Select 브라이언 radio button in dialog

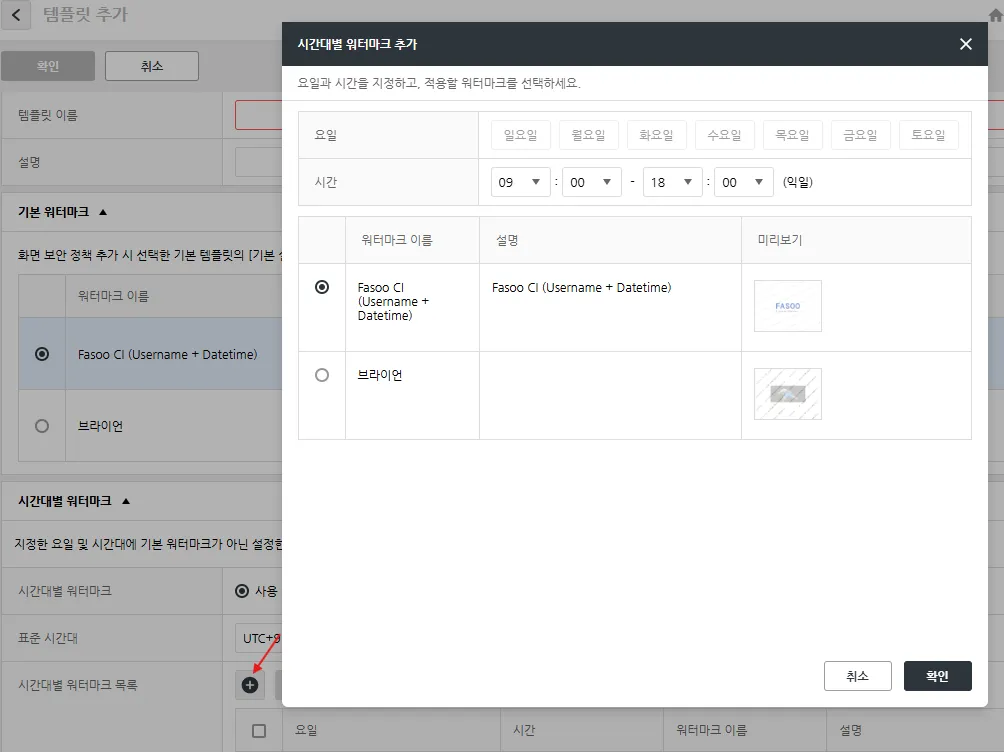[322, 375]
